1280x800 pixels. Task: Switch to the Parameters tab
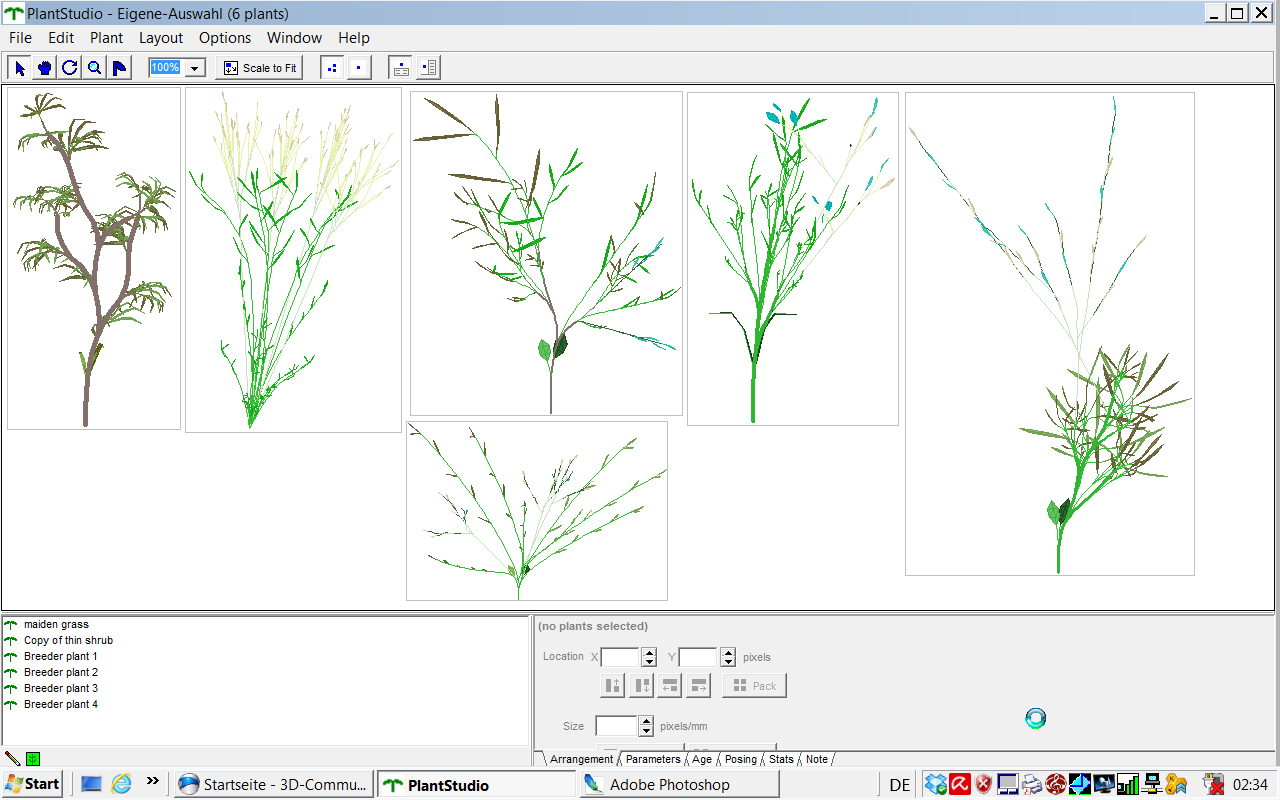[x=653, y=759]
